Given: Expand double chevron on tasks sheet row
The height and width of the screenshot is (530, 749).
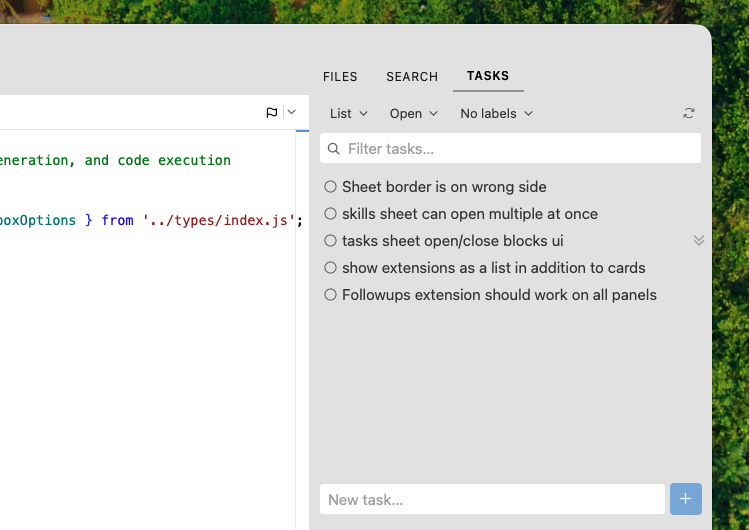Looking at the screenshot, I should [x=698, y=241].
